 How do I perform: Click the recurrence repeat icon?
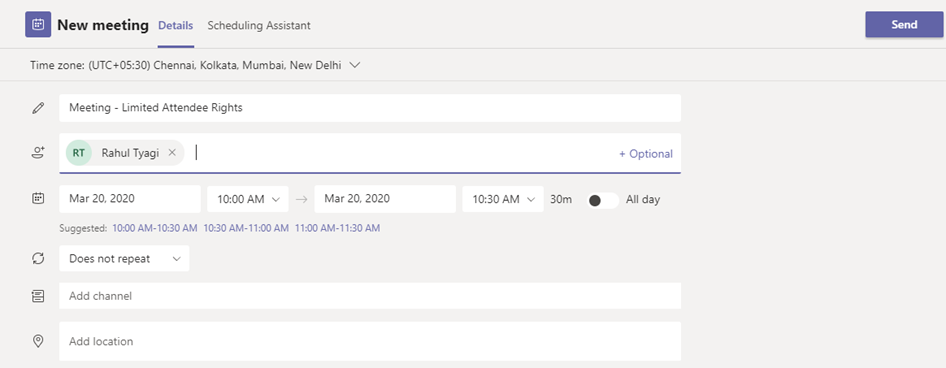[x=38, y=258]
